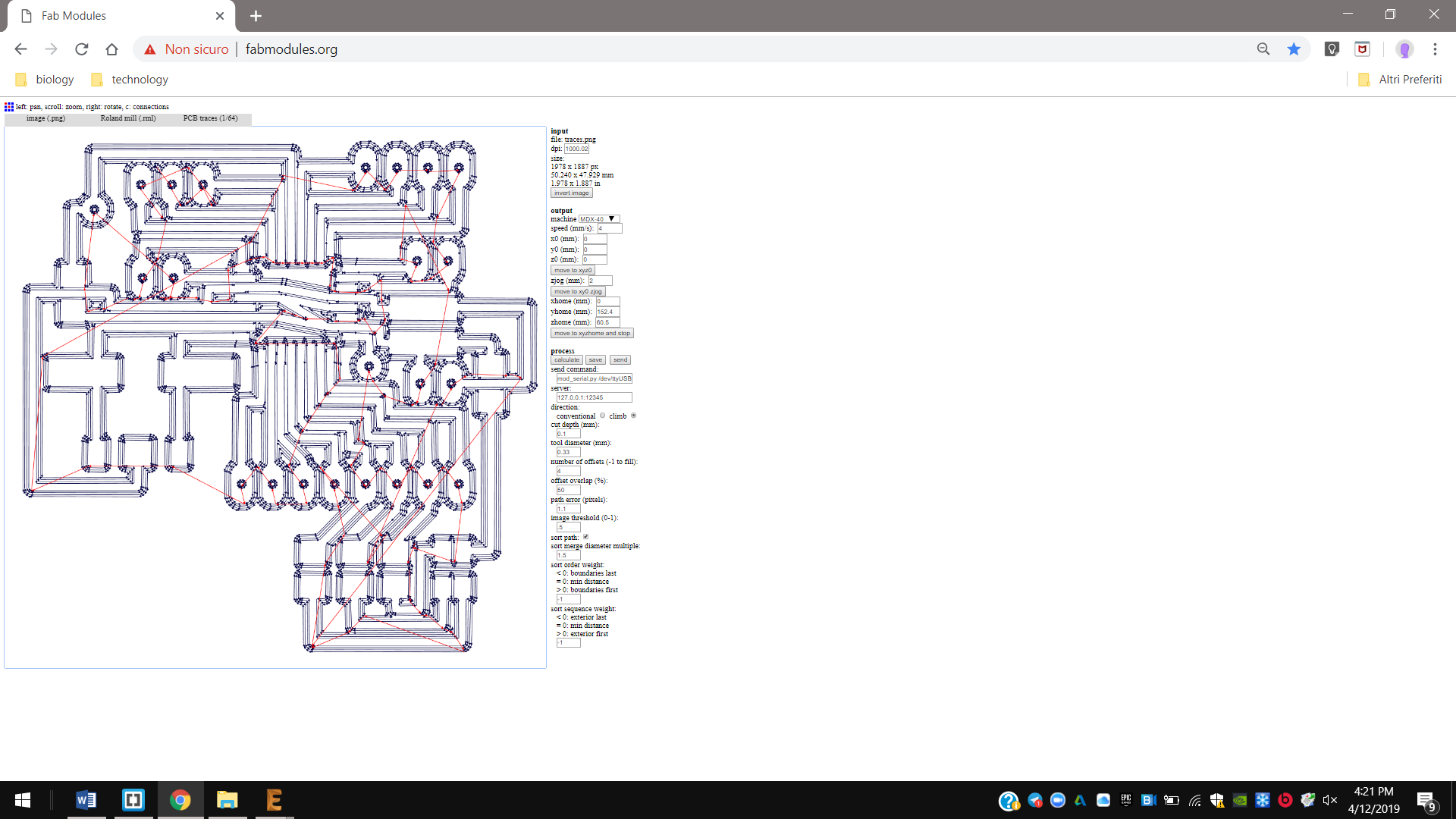Select conventional direction radio button

(603, 416)
